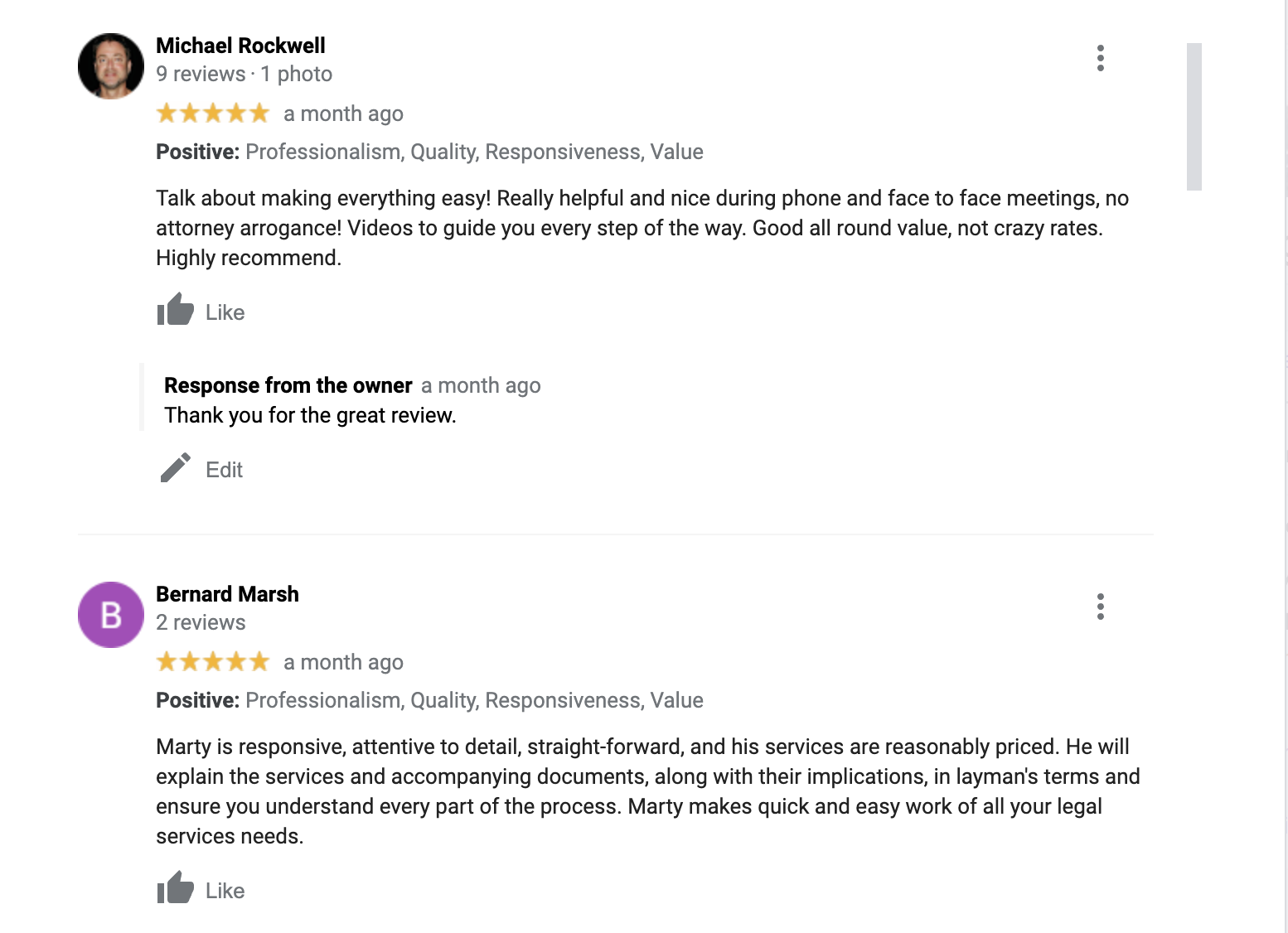Open Bernard Marsh's review three-dot menu
The image size is (1288, 933).
click(1100, 607)
